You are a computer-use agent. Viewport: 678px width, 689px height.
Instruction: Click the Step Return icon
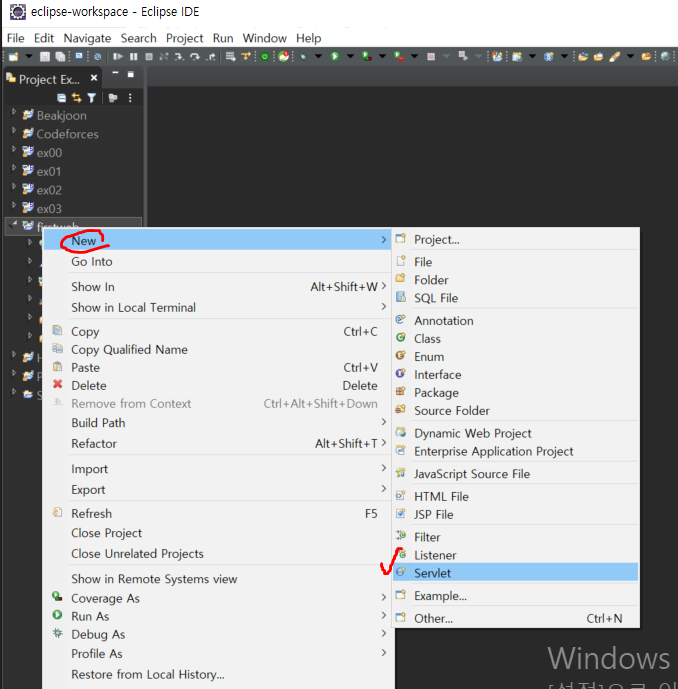coord(211,57)
